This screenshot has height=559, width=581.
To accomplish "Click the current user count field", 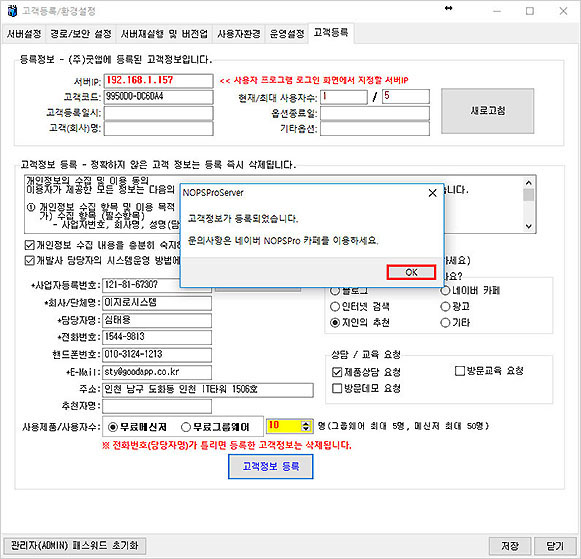I will (343, 97).
